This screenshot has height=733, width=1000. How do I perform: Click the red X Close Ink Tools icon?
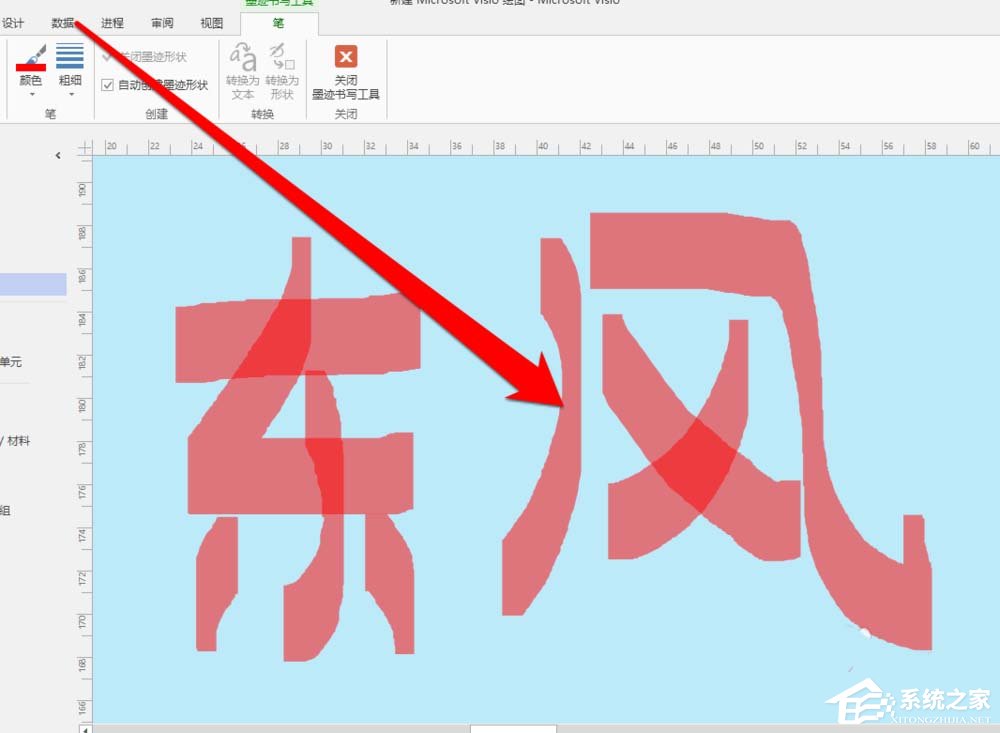(x=345, y=57)
